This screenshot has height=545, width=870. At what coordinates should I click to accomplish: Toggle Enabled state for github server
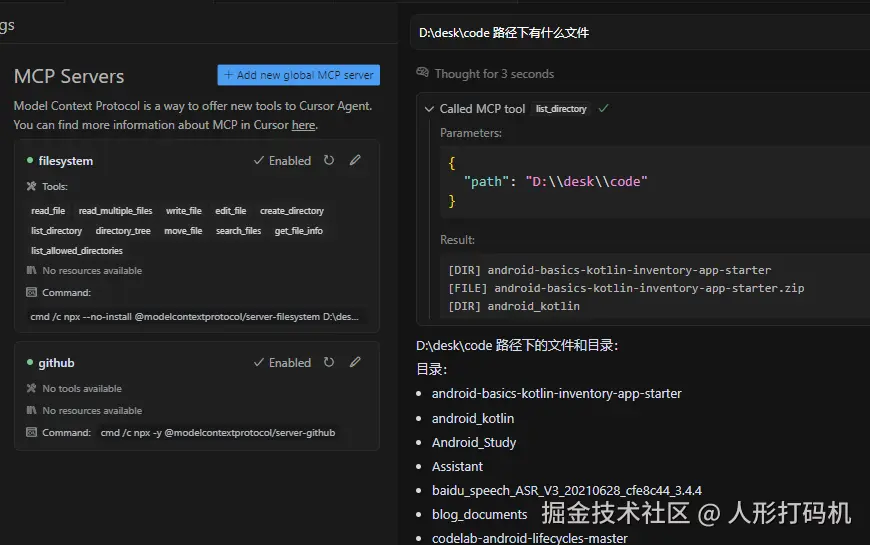[x=282, y=362]
